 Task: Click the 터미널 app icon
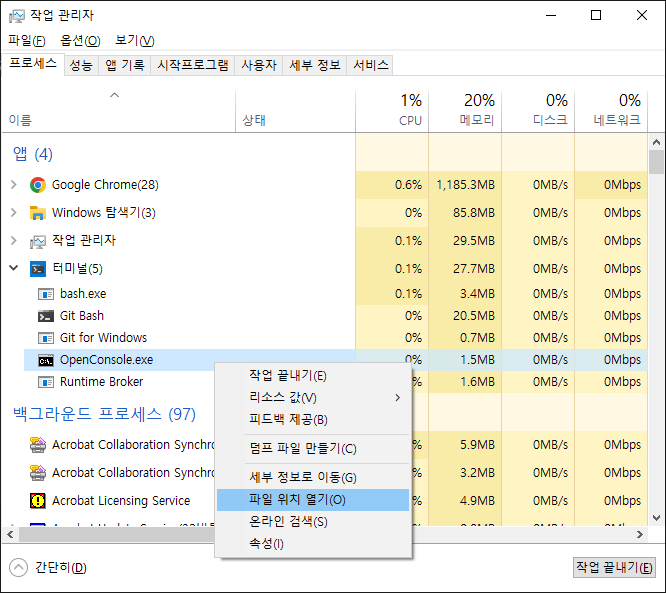pyautogui.click(x=38, y=269)
